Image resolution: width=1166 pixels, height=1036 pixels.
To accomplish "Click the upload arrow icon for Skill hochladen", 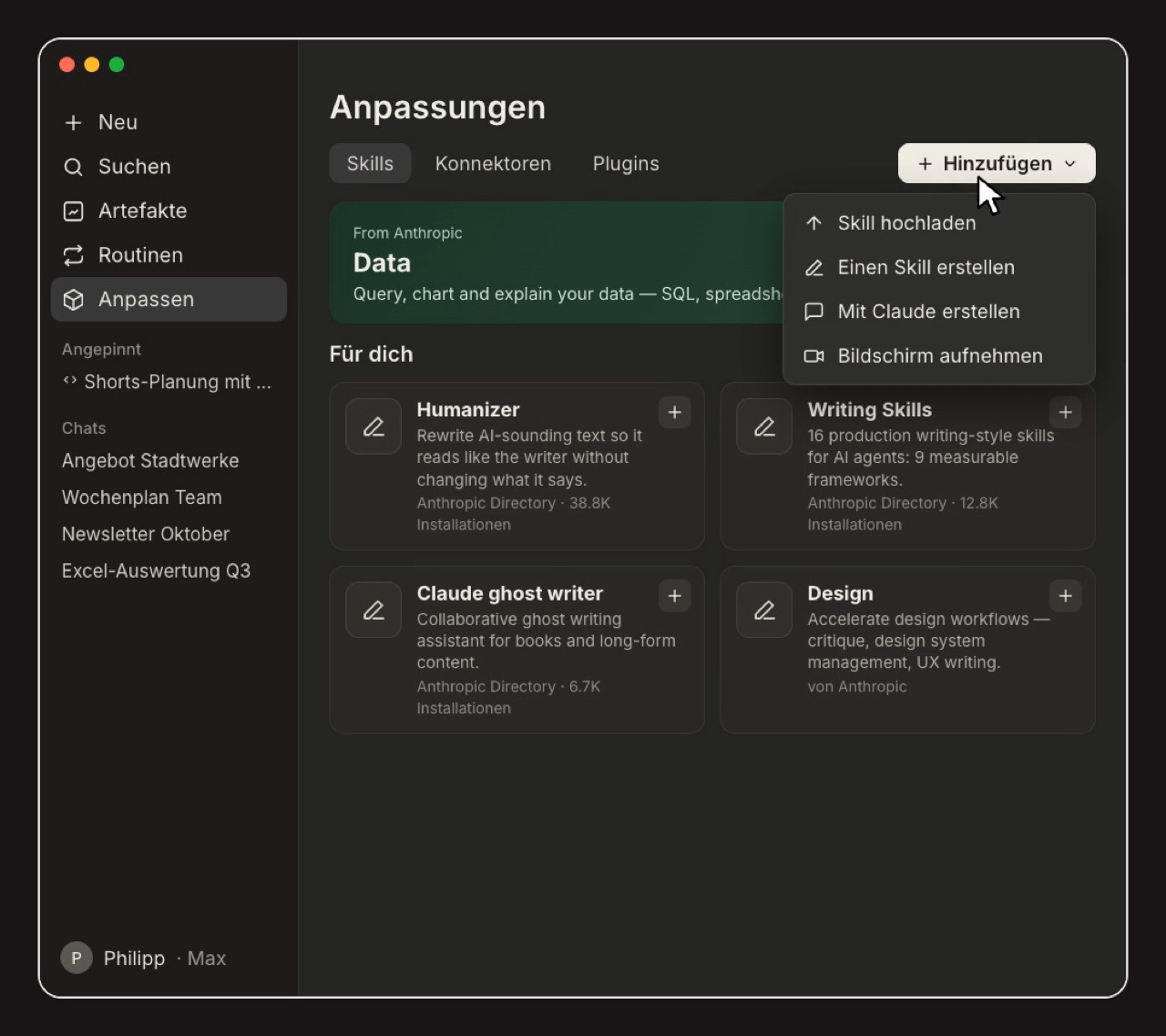I will (814, 223).
